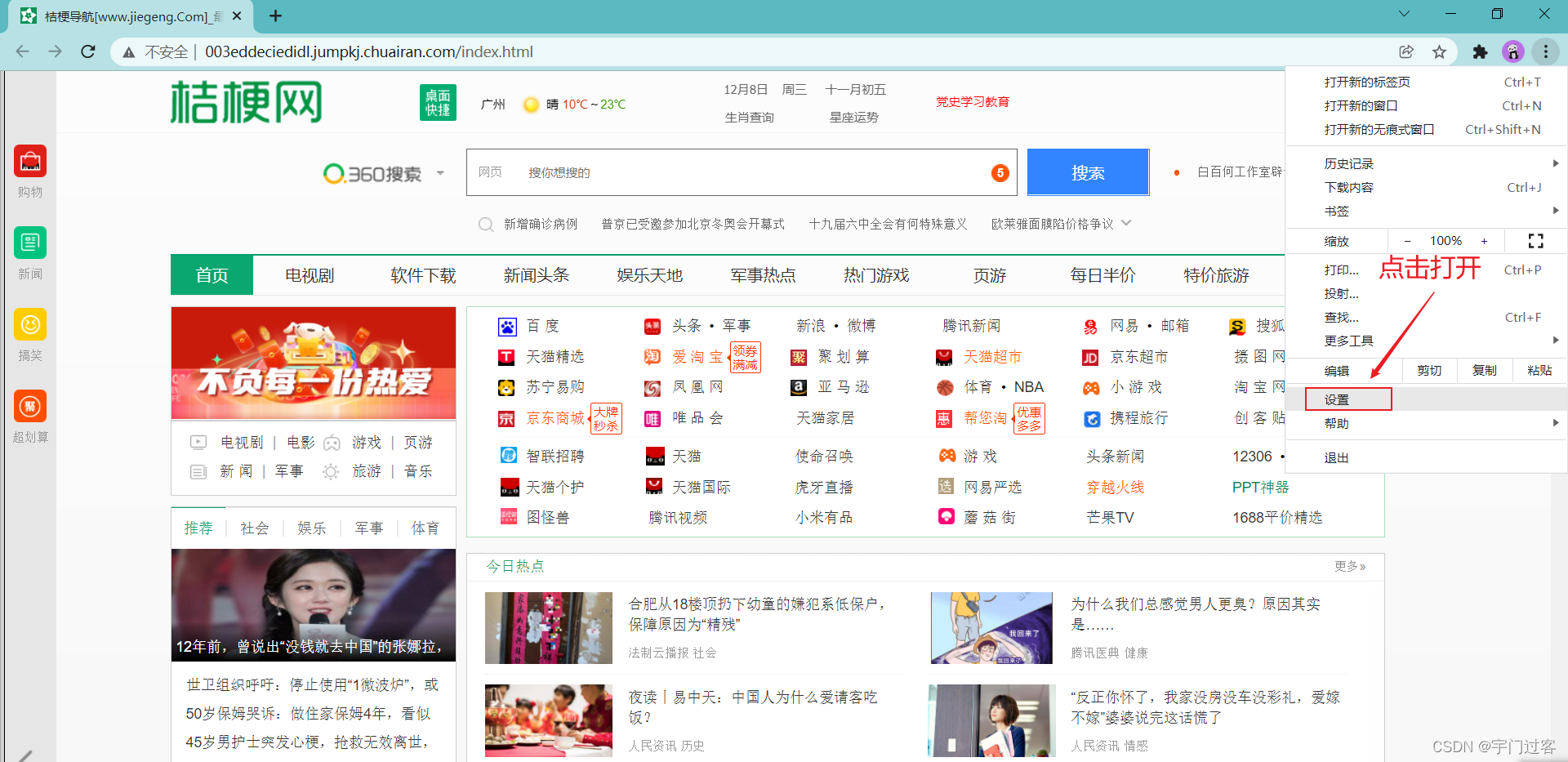Reload the page with refresh icon
The width and height of the screenshot is (1568, 762).
[x=88, y=51]
